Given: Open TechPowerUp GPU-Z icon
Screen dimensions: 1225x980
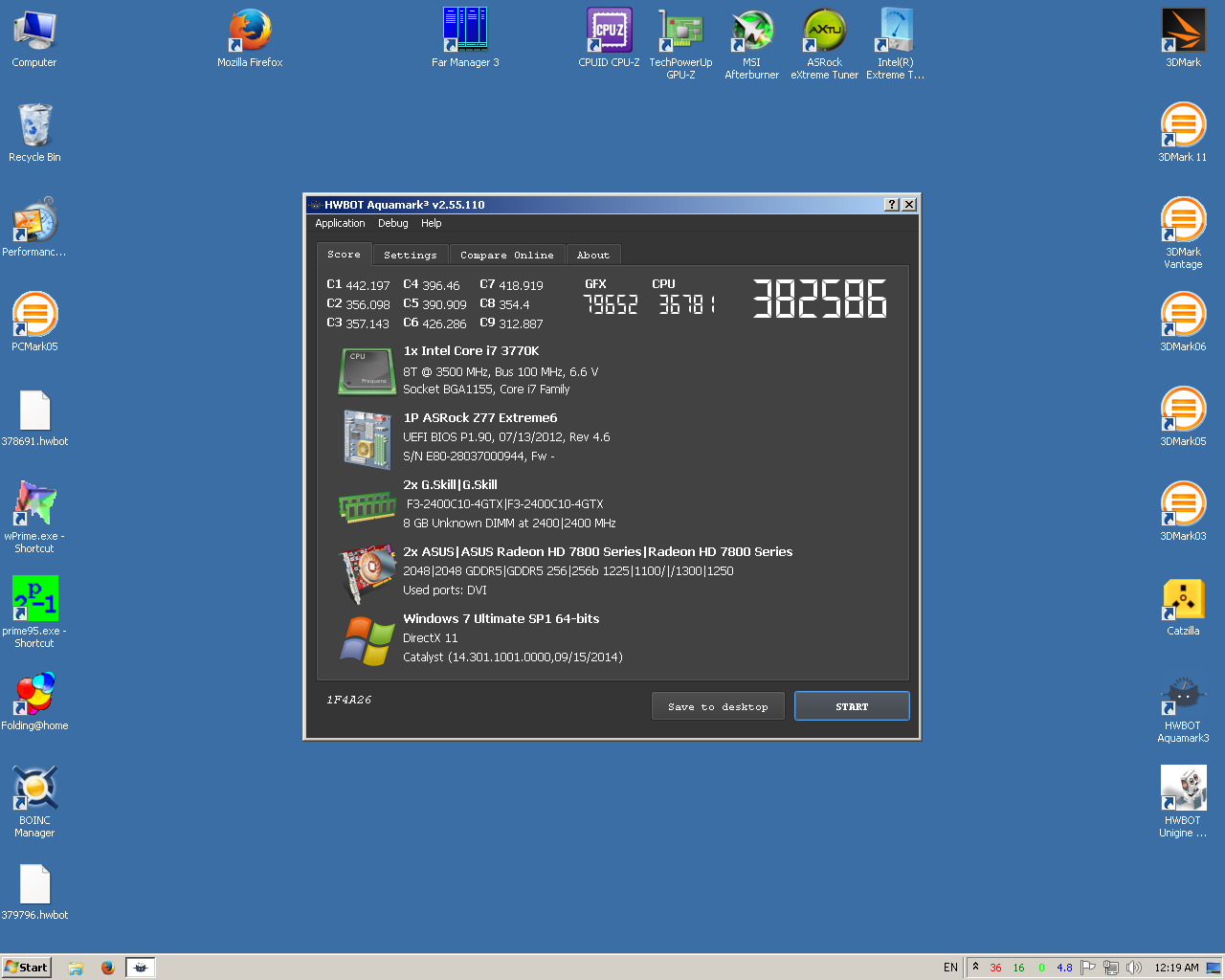Looking at the screenshot, I should point(680,43).
